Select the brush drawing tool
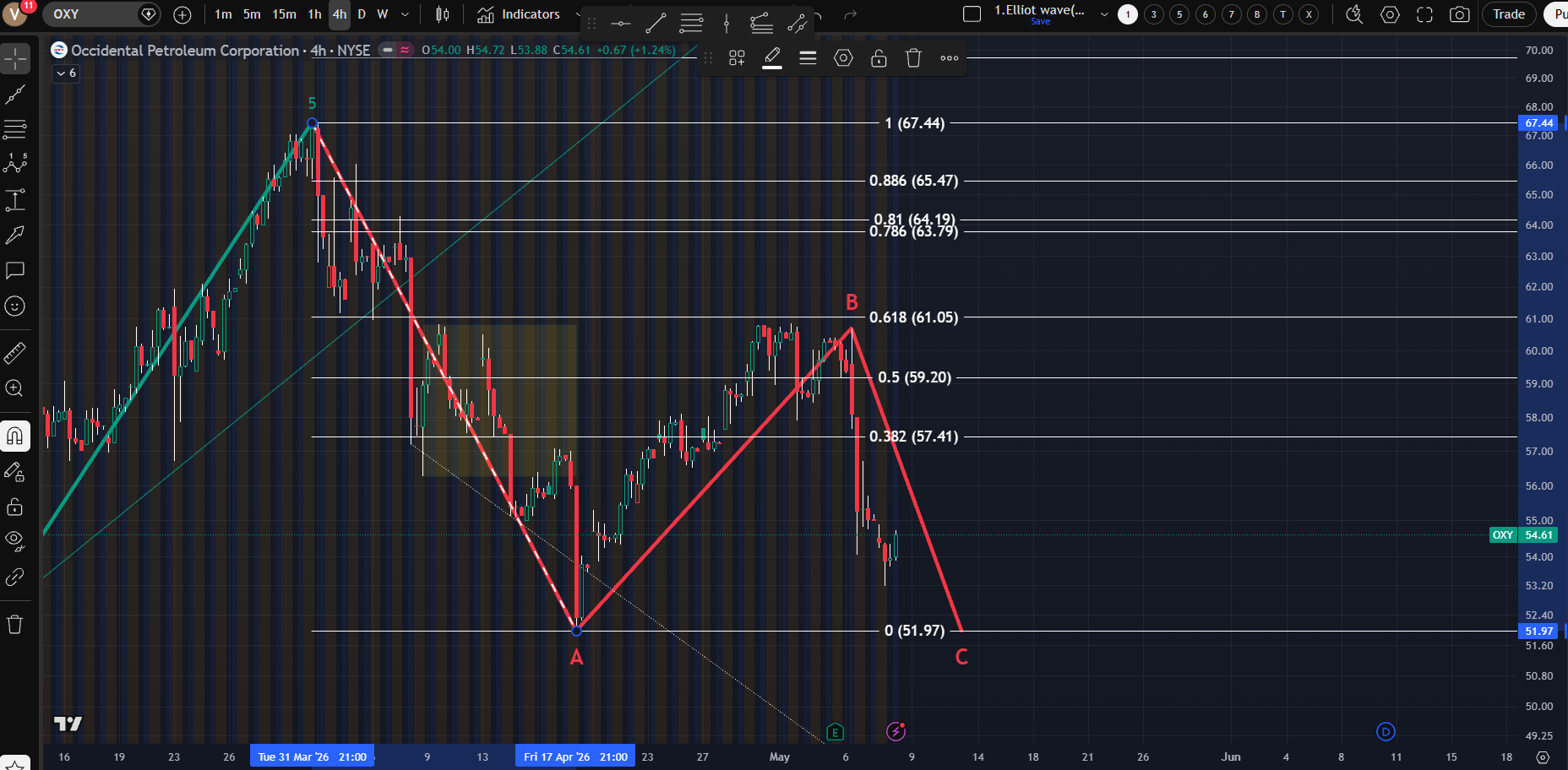 (15, 235)
